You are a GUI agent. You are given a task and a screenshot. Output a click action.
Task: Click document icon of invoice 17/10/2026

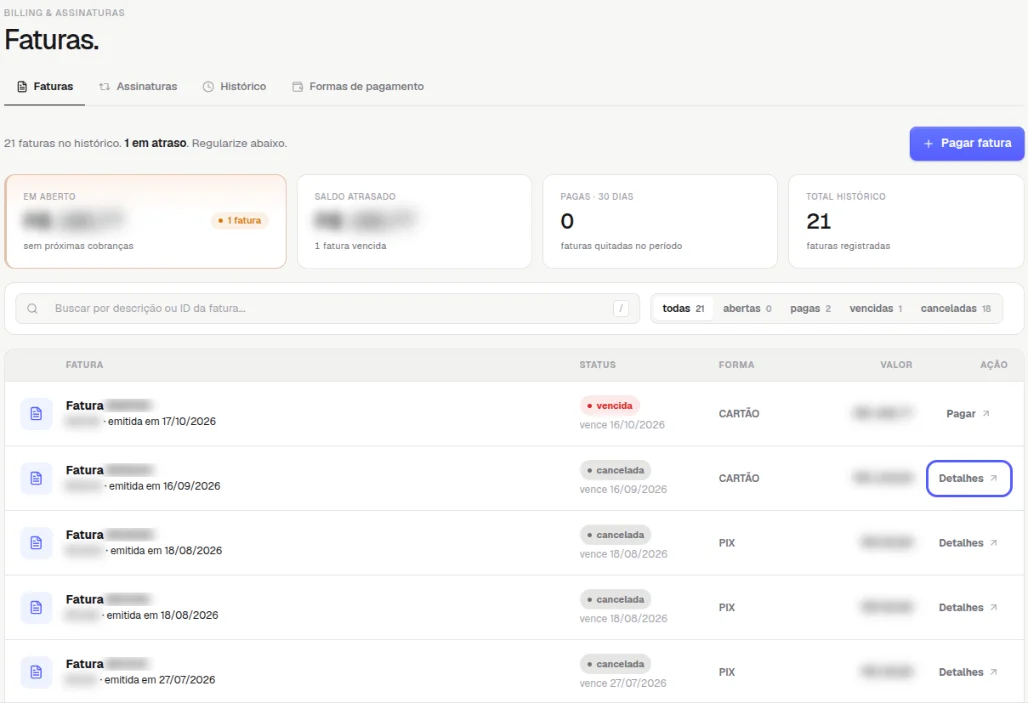tap(36, 414)
